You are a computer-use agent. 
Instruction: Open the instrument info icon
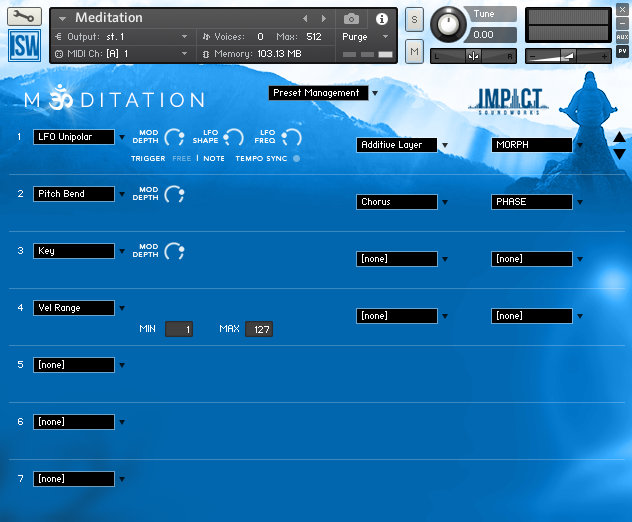(x=381, y=19)
